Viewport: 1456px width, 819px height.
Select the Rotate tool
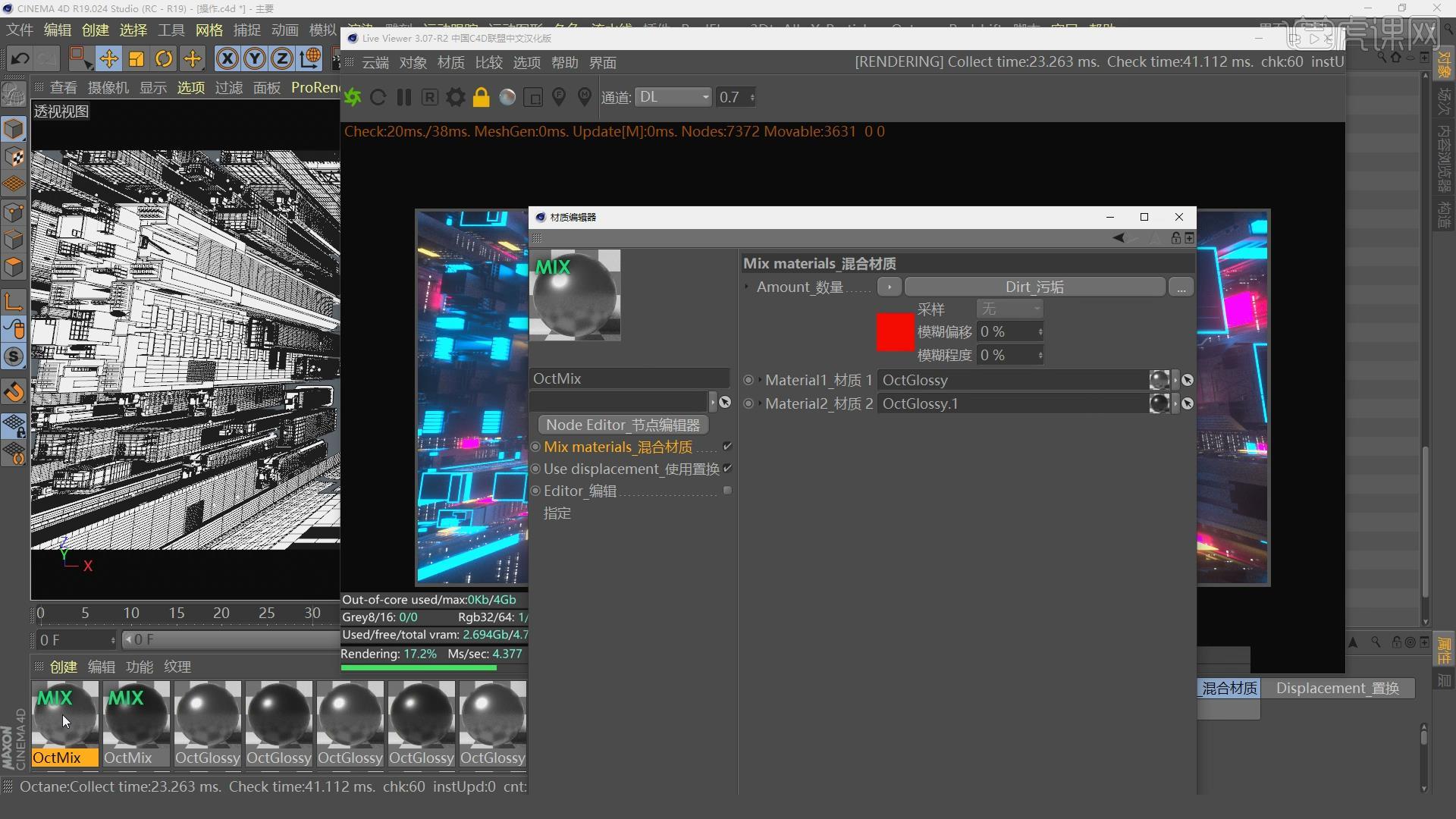164,58
